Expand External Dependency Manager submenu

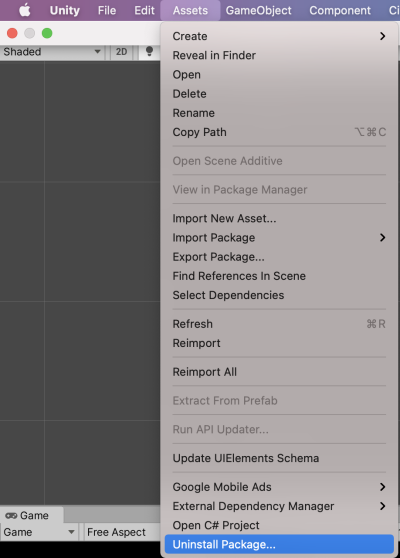tap(279, 506)
